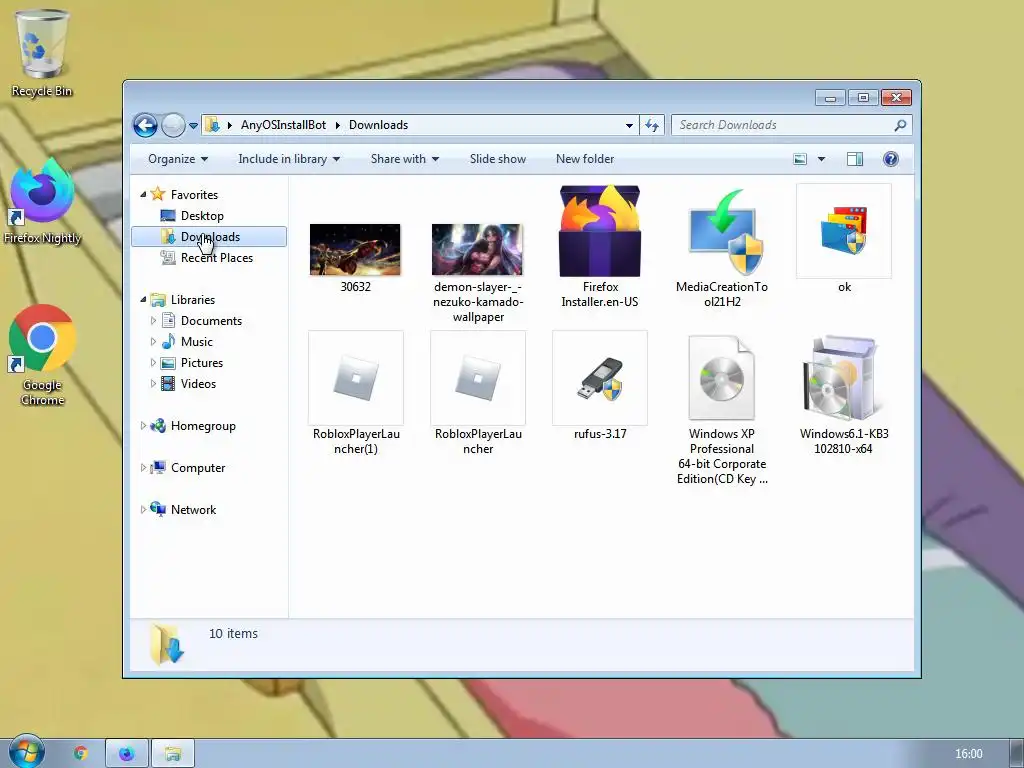This screenshot has width=1024, height=768.
Task: Open Desktop under Favorites
Action: 202,216
